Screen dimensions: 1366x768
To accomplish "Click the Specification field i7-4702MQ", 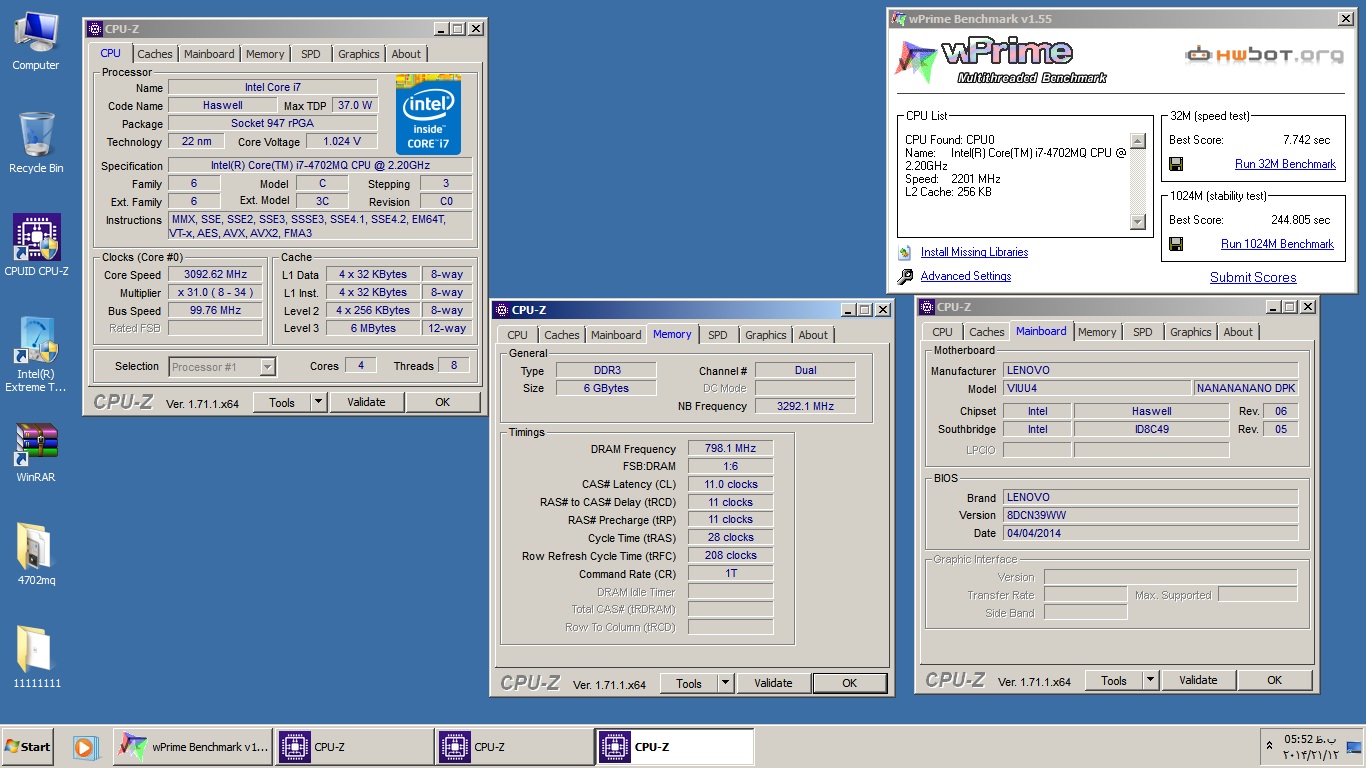I will (x=320, y=166).
